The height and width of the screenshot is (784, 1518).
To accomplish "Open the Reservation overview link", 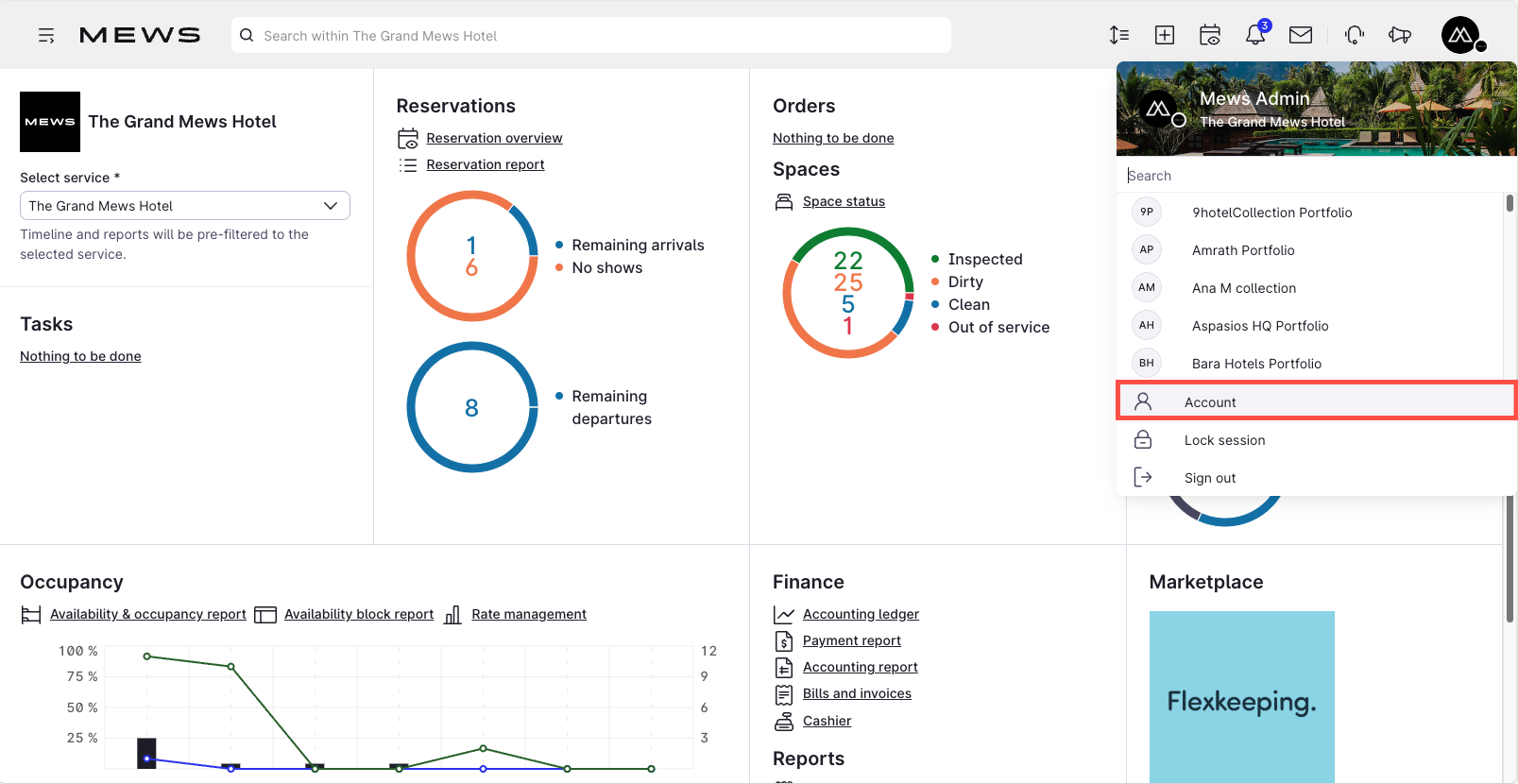I will tap(494, 138).
